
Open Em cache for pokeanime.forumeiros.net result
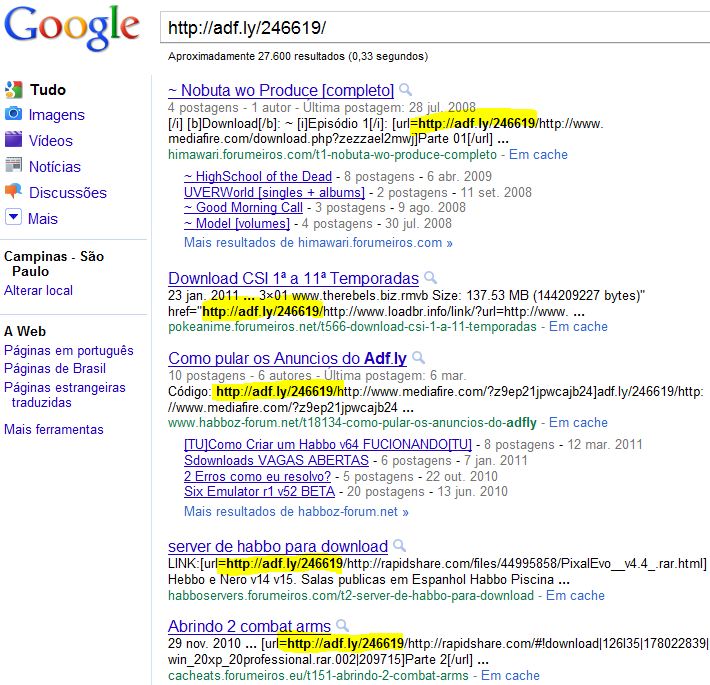pos(578,327)
